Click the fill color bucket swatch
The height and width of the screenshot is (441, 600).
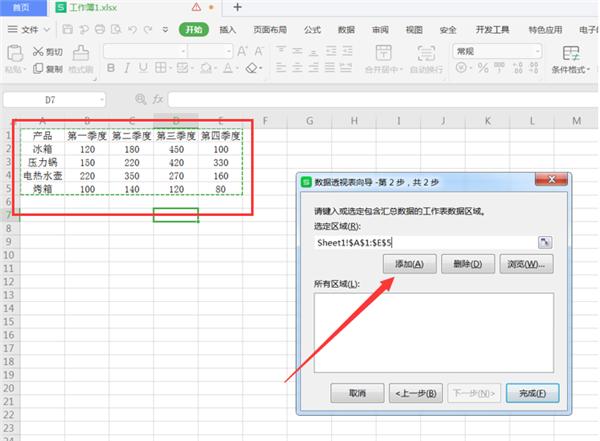pyautogui.click(x=206, y=68)
